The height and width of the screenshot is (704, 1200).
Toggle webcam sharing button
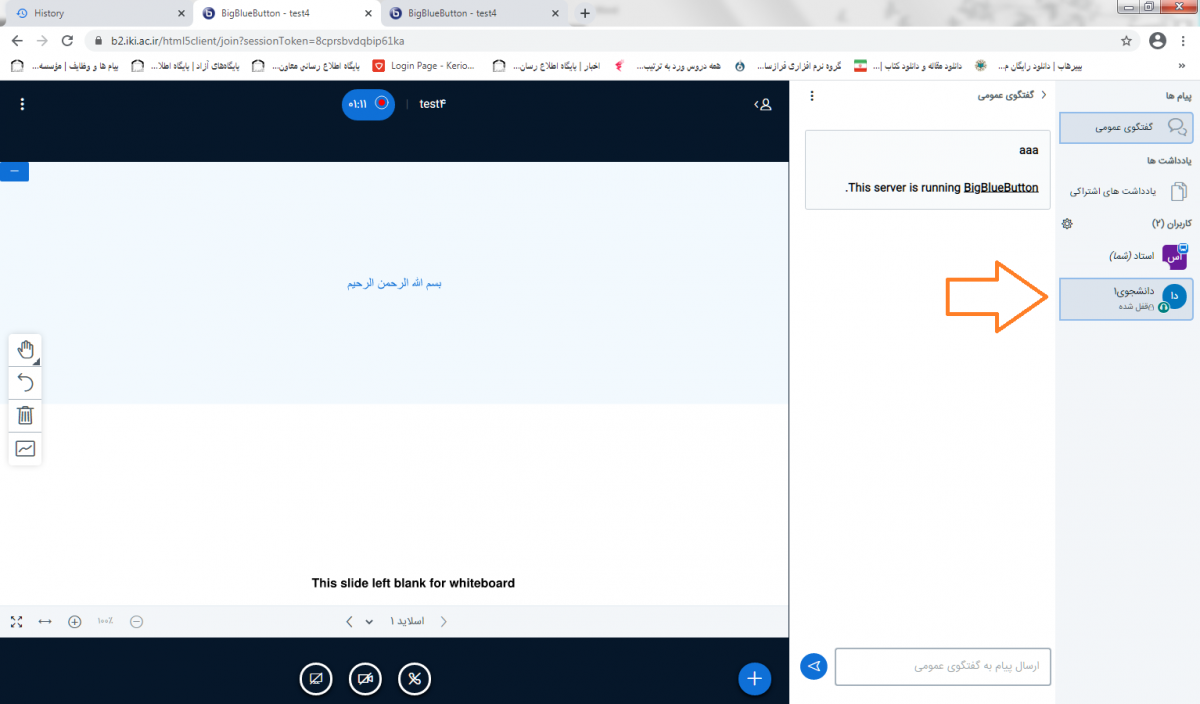[365, 679]
